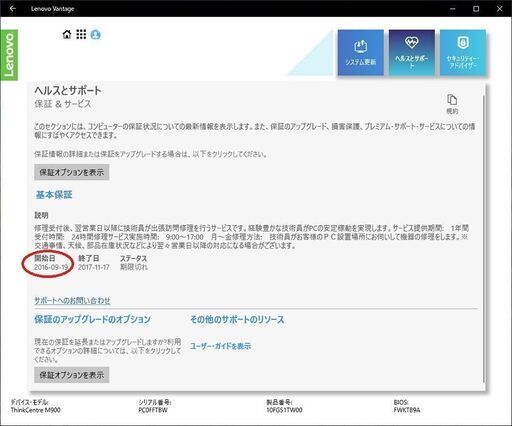Open the サポートへのお問い合わせ link
Screen dimensions: 512x426
tap(72, 301)
